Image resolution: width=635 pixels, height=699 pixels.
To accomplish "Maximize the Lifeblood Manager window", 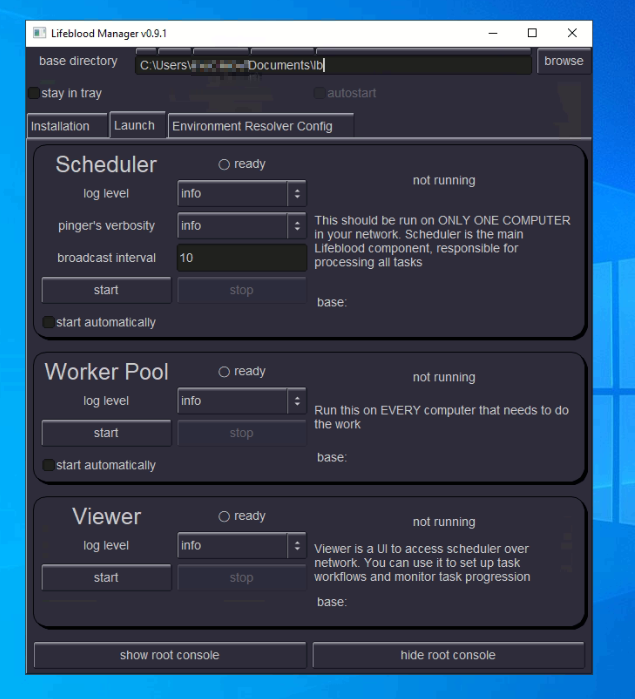I will [x=532, y=33].
